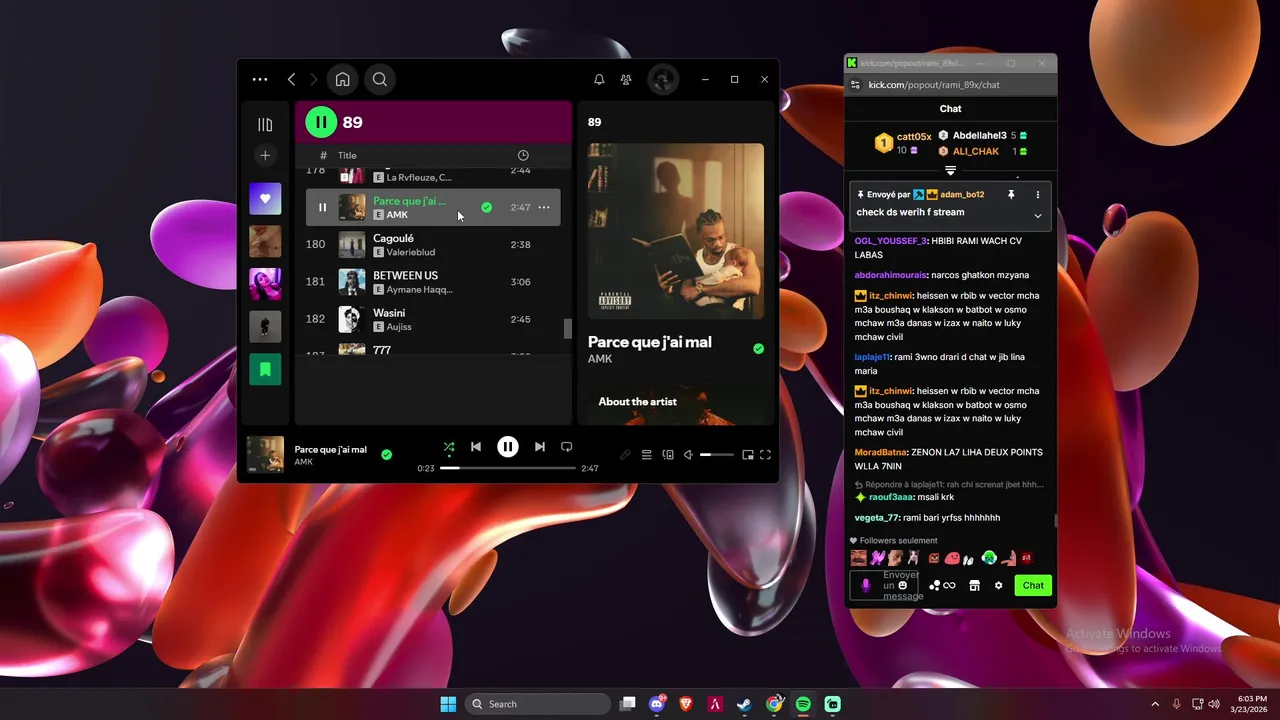The image size is (1280, 720).
Task: Open Spotify's three-dot main menu
Action: pos(260,79)
